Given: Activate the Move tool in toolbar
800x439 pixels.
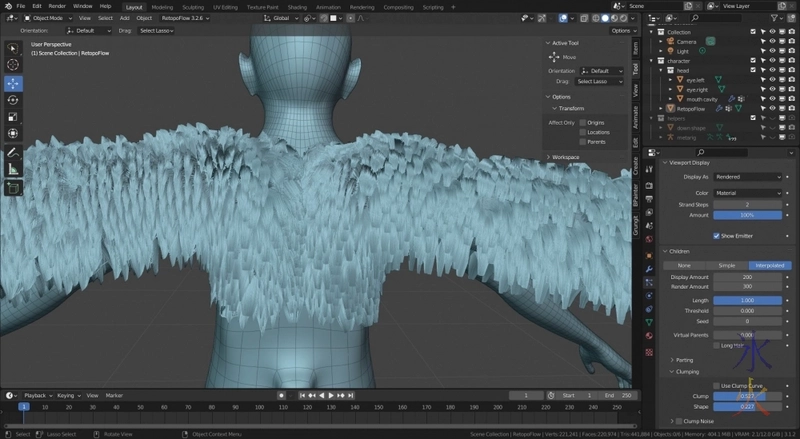Looking at the screenshot, I should click(x=13, y=83).
